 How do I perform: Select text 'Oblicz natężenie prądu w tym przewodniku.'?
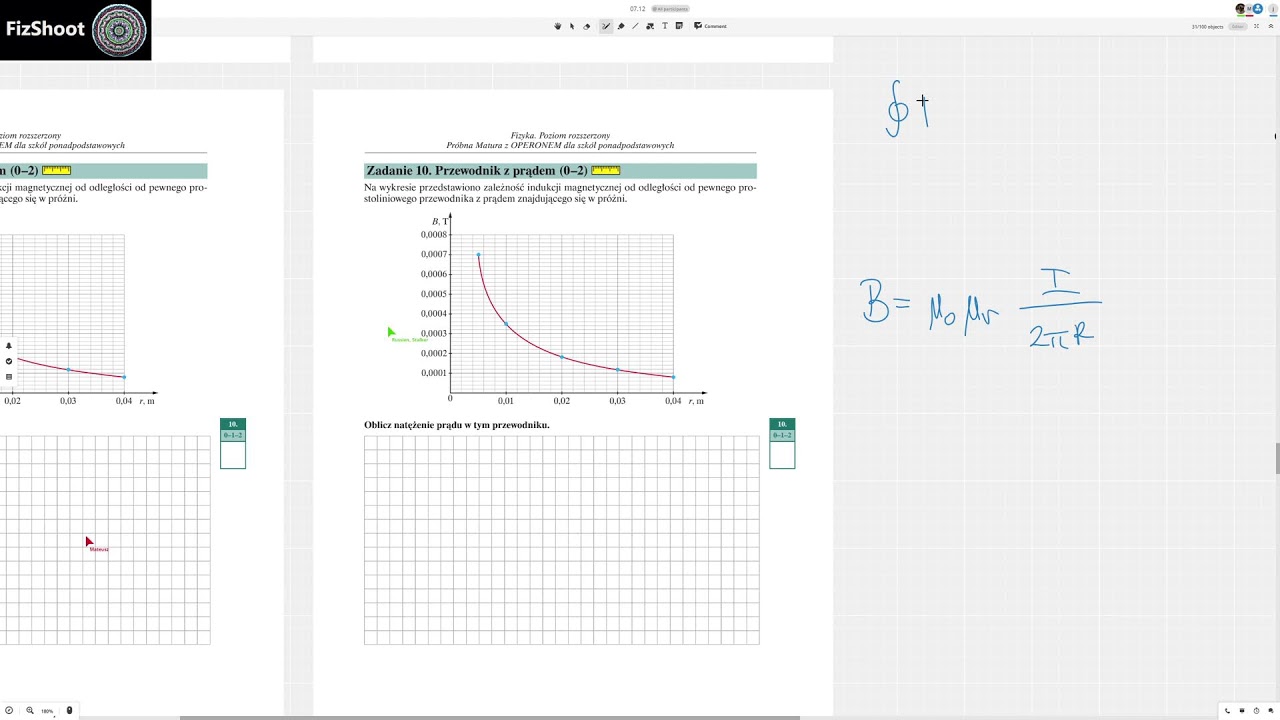457,425
